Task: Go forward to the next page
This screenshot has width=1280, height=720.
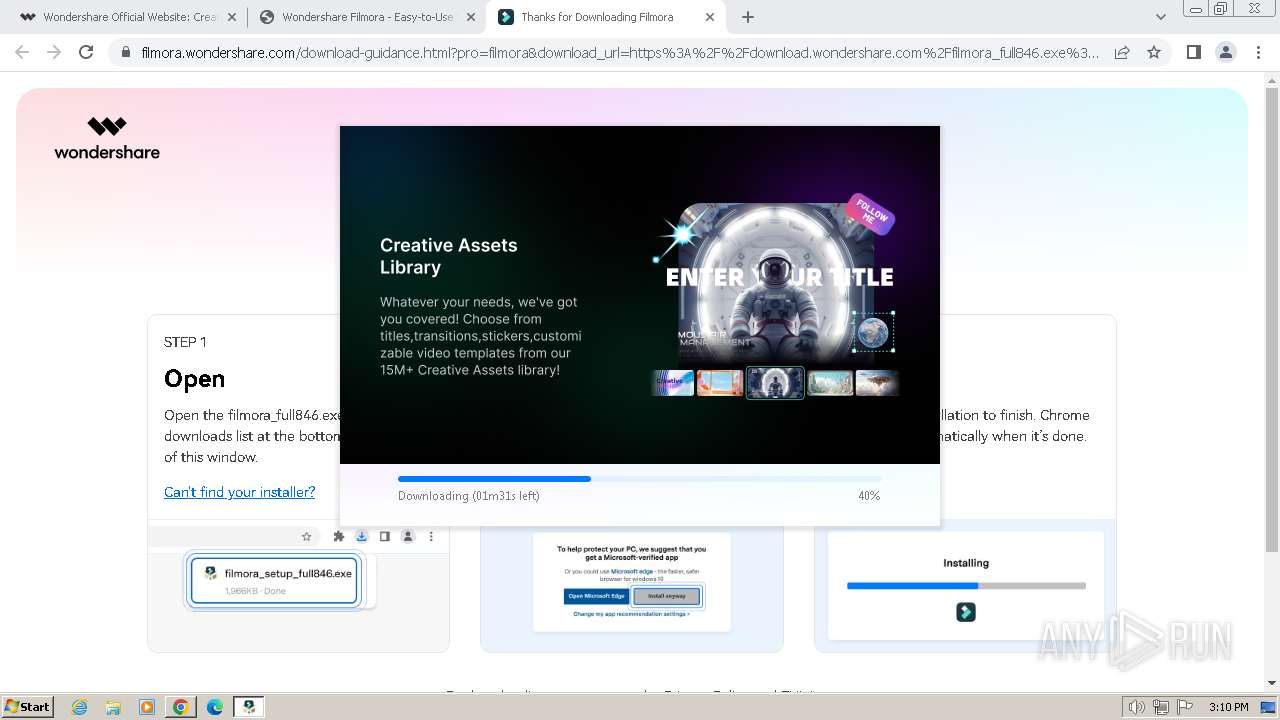Action: tap(54, 52)
